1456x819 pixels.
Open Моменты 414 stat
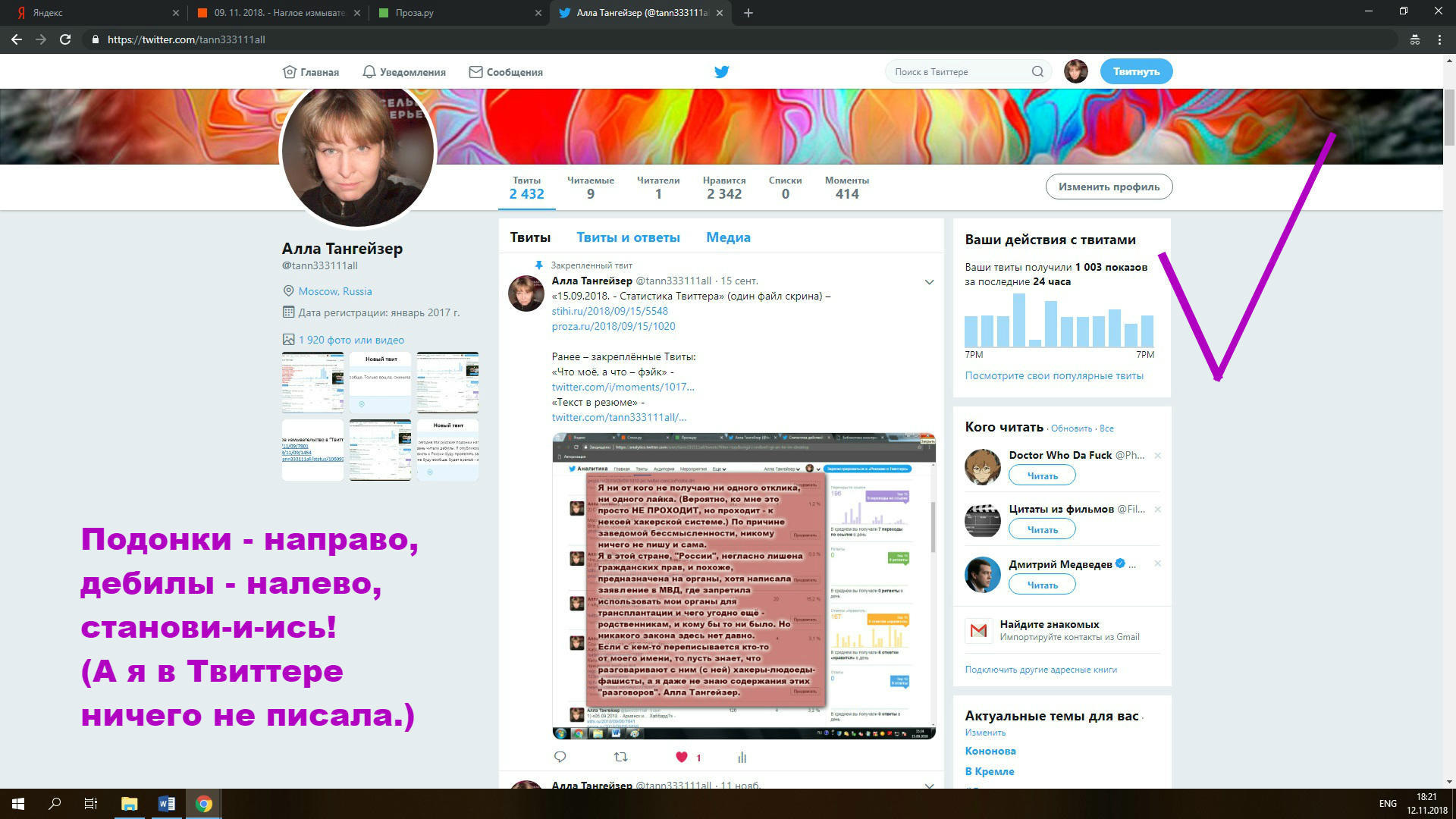coord(847,187)
